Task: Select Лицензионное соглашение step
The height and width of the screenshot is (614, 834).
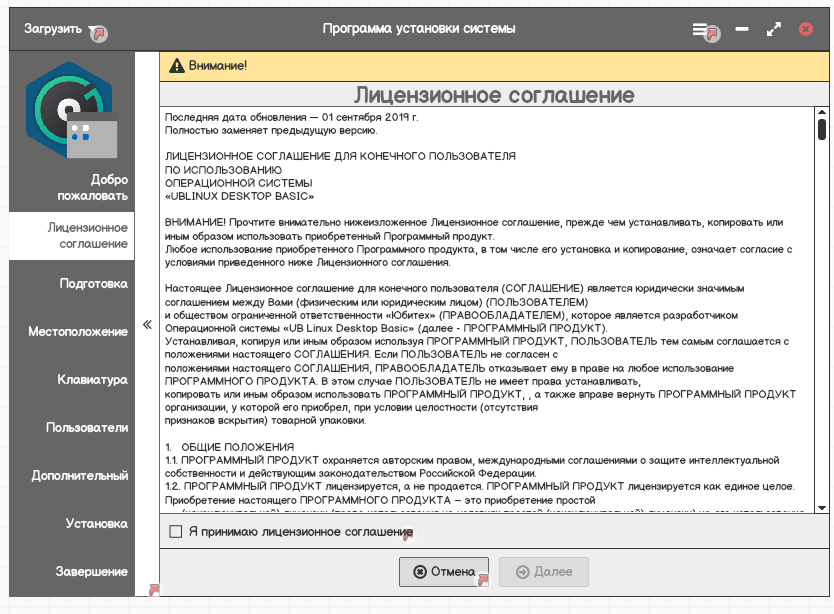Action: point(72,236)
